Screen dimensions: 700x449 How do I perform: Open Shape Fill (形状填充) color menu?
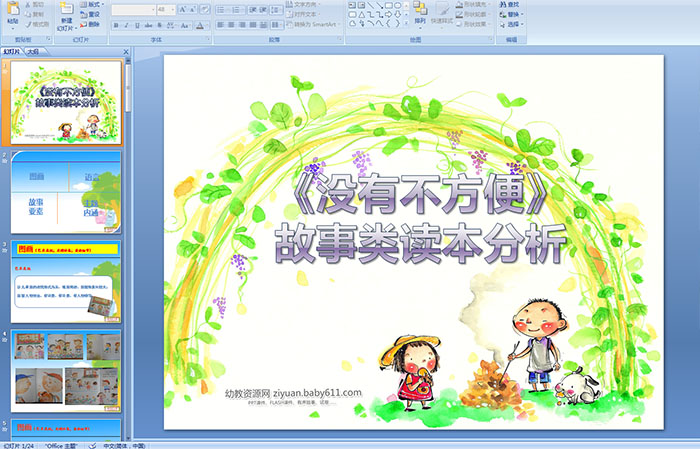471,4
